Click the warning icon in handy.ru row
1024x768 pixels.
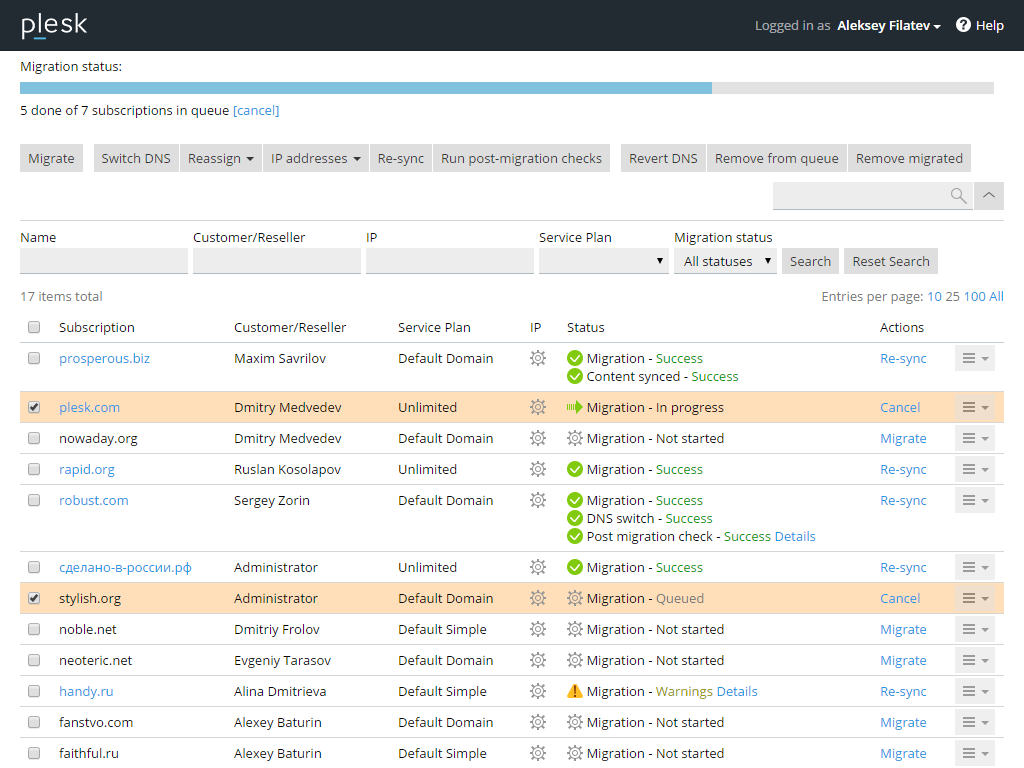[575, 691]
